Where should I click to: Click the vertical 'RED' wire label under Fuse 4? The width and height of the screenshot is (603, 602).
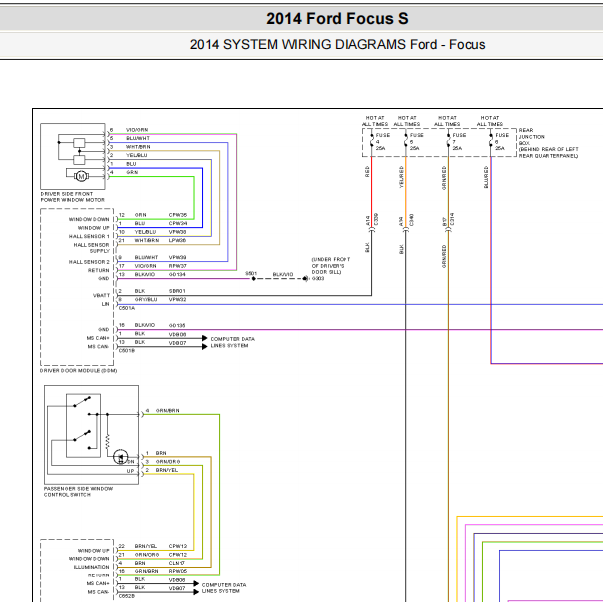click(367, 172)
